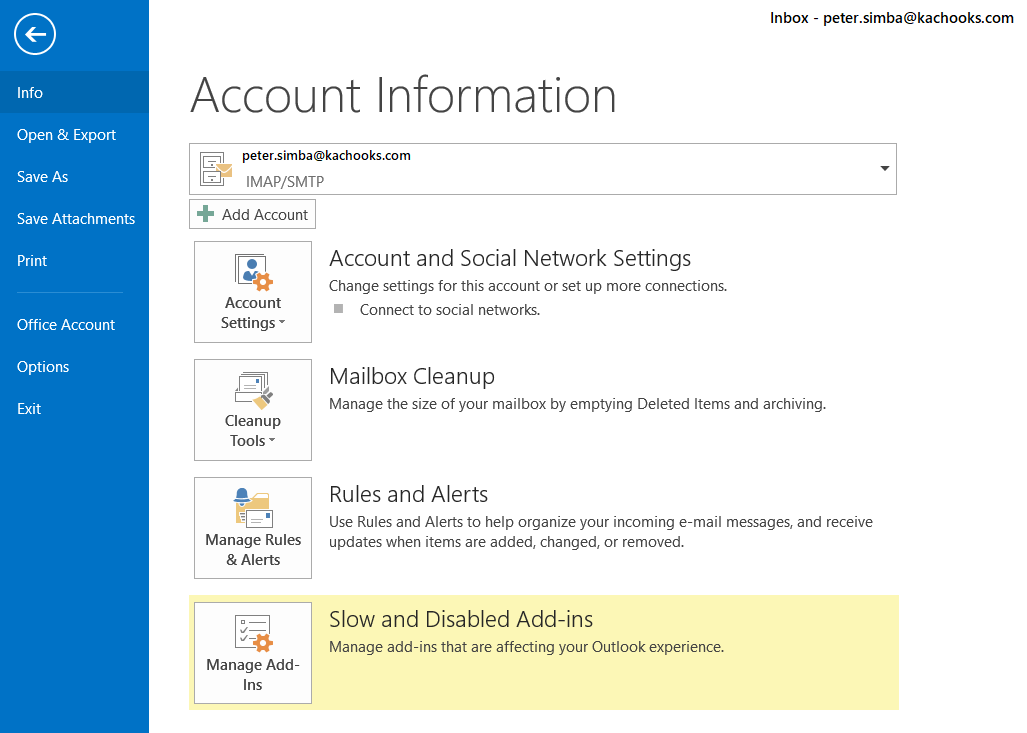Click the Manage Rules & Alerts button label
Viewport: 1027px width, 733px height.
point(253,550)
